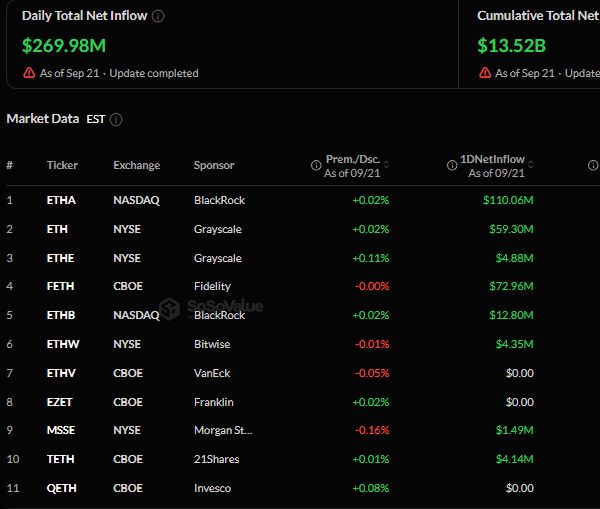Viewport: 600px width, 509px height.
Task: Open the ETHV ticker
Action: tap(61, 373)
